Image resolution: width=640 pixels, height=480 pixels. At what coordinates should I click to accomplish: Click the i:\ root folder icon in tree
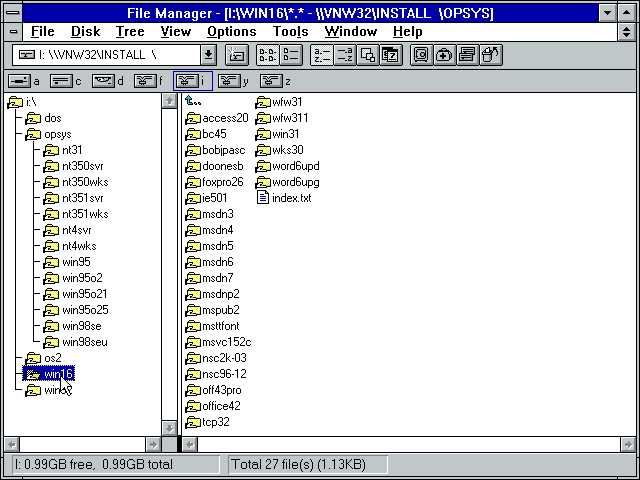point(15,102)
